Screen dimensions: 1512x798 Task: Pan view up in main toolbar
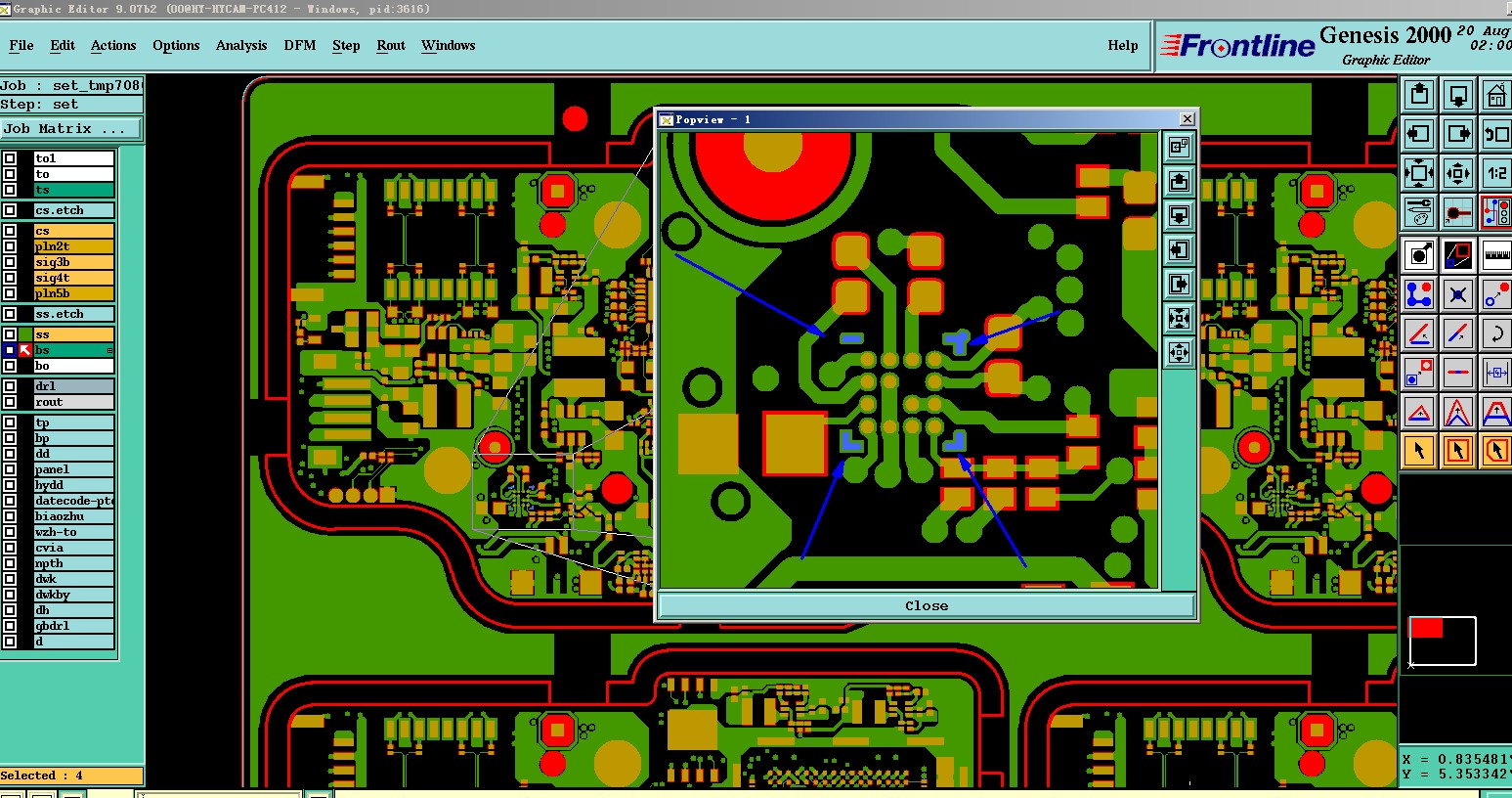(1419, 95)
